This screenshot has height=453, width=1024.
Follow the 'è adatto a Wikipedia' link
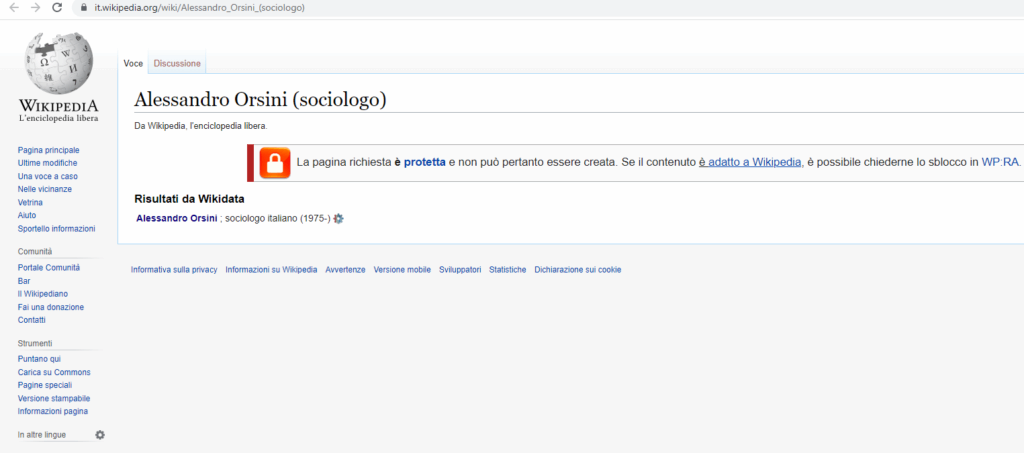pos(750,163)
